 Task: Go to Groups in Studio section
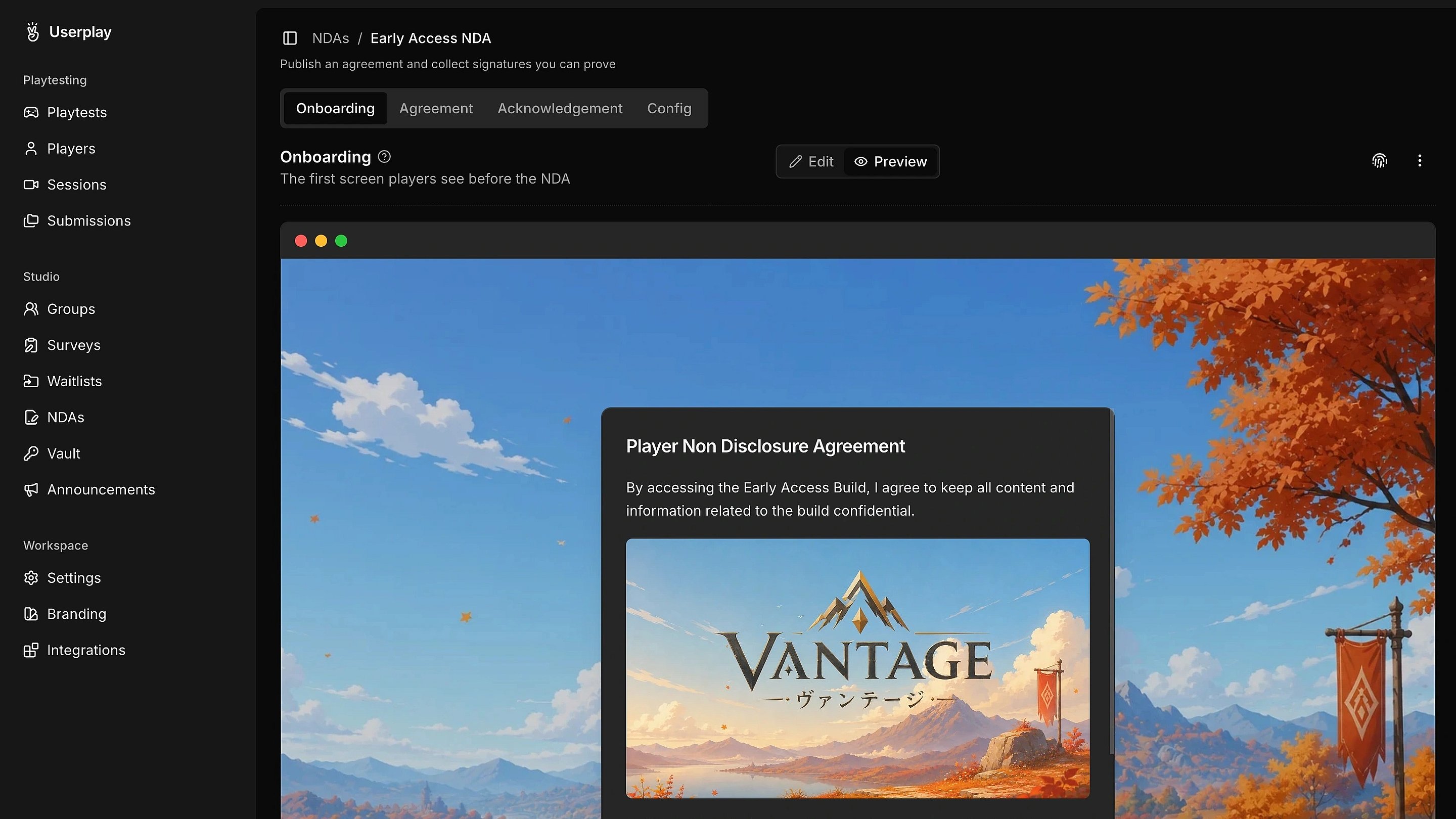point(71,308)
